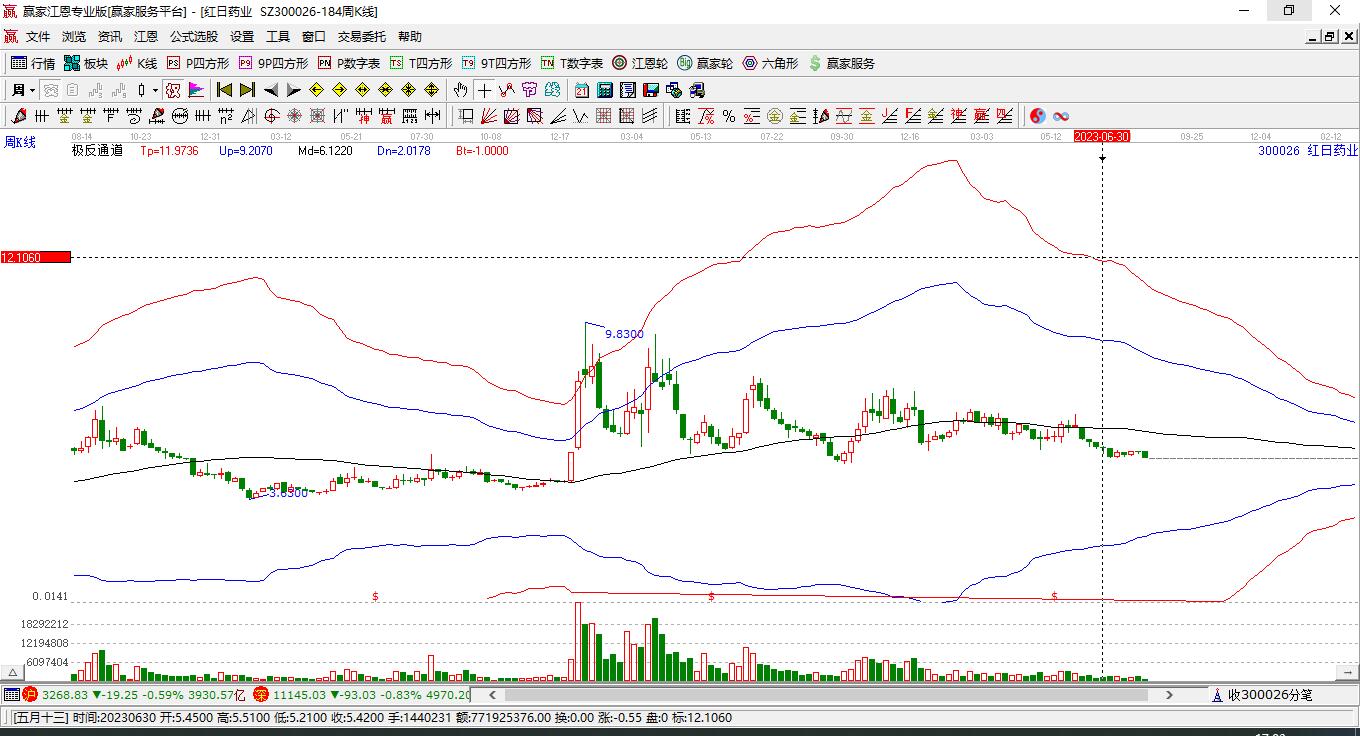Open the 资讯 menu
This screenshot has height=736, width=1360.
tap(110, 37)
